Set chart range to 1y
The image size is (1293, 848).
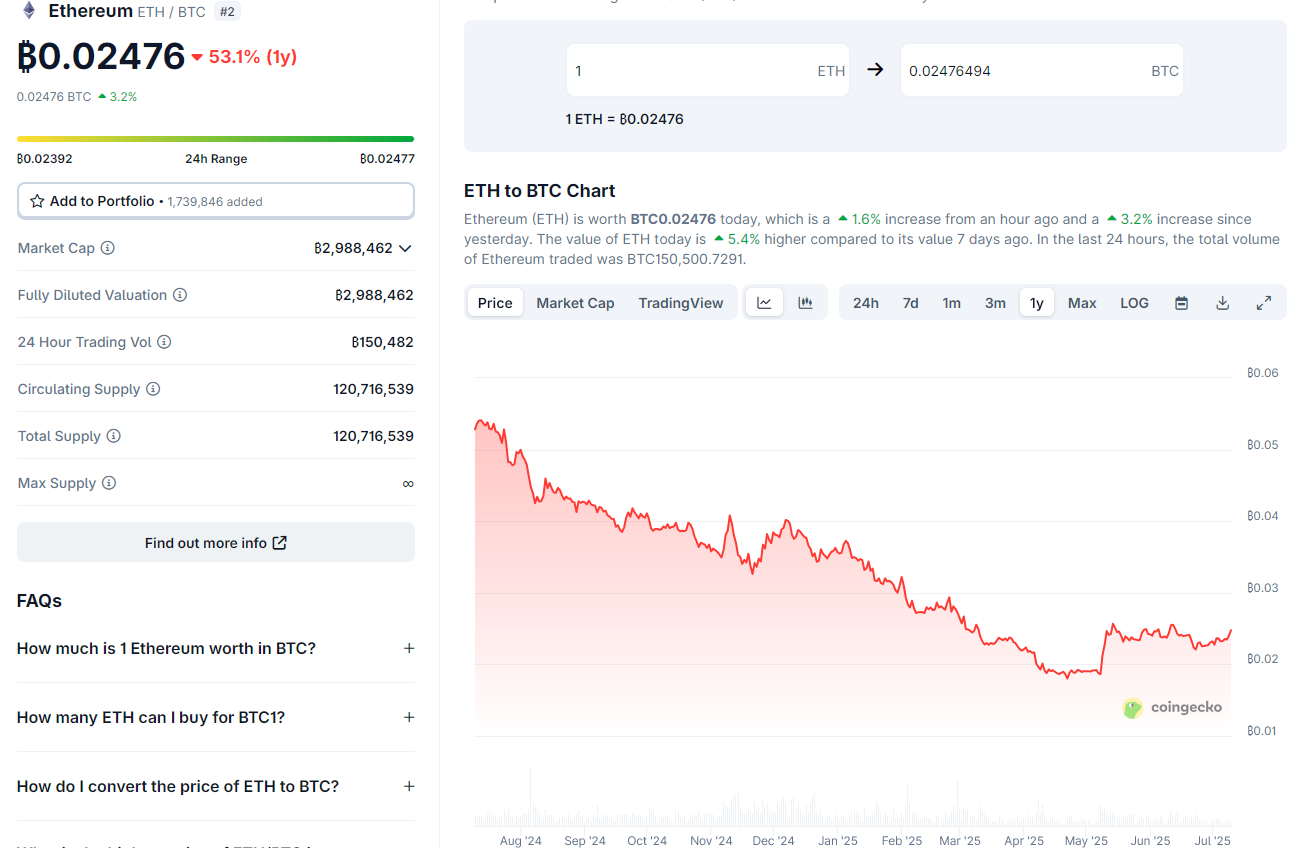1037,303
